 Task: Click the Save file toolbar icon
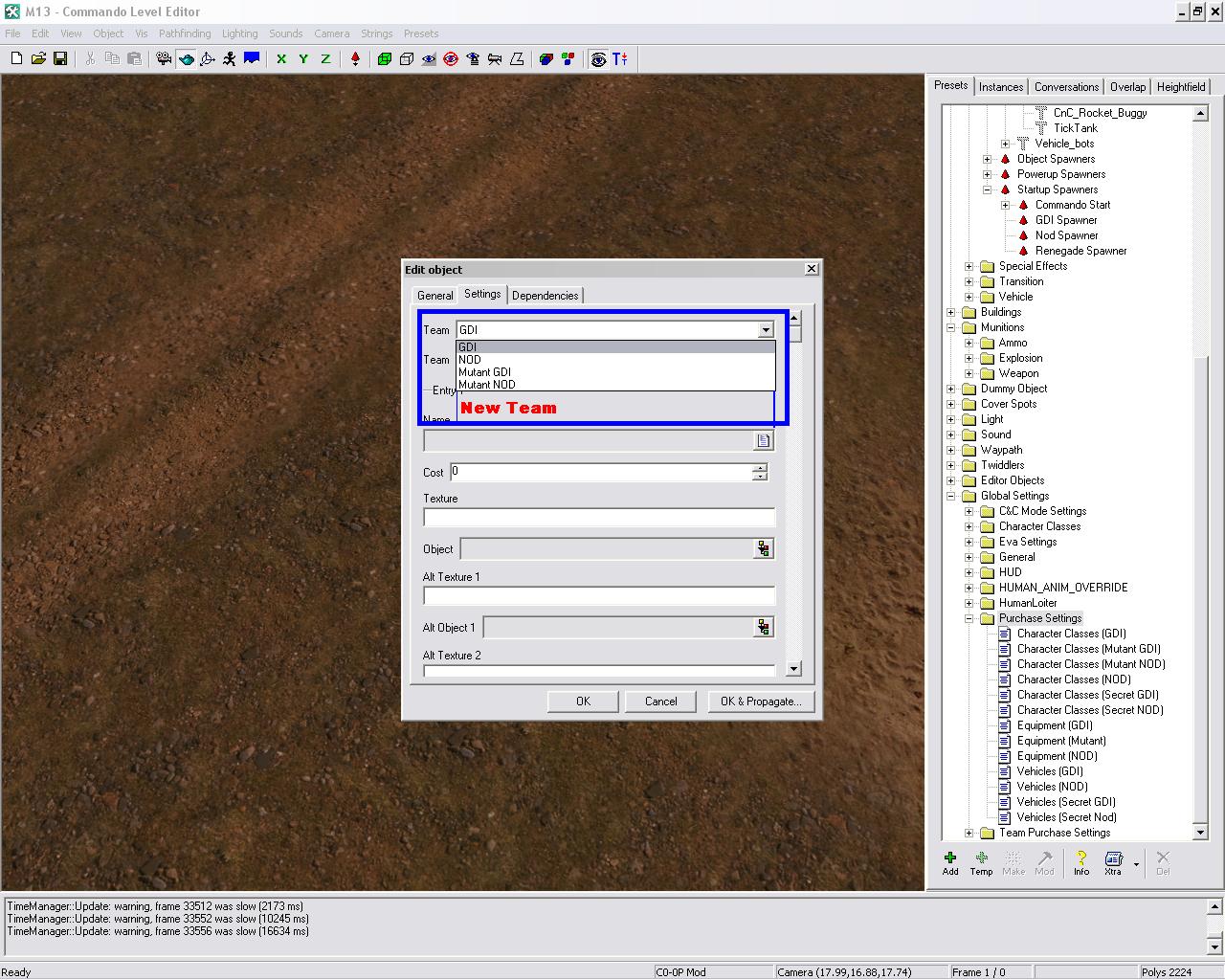point(60,58)
